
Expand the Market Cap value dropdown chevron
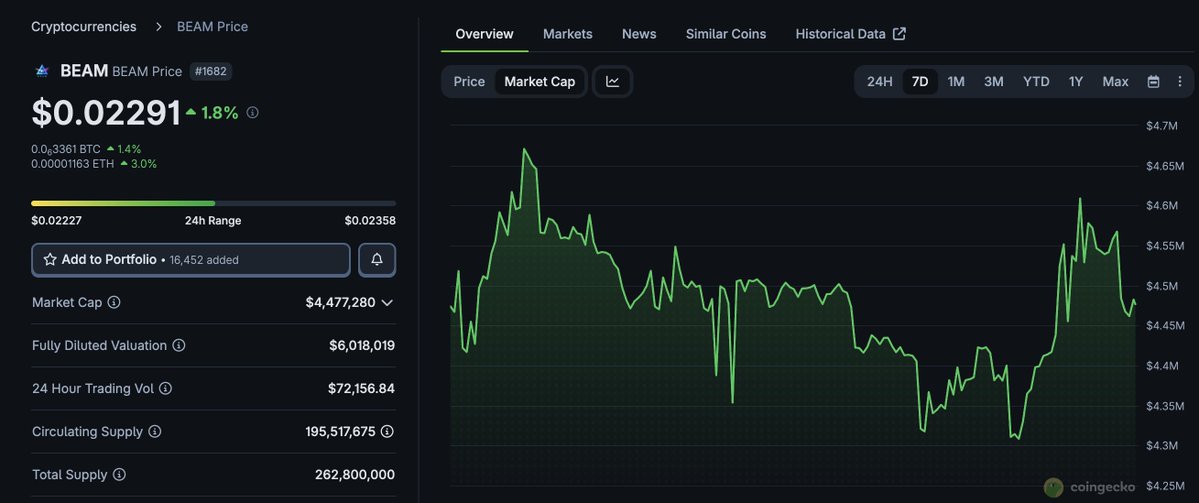pyautogui.click(x=387, y=303)
